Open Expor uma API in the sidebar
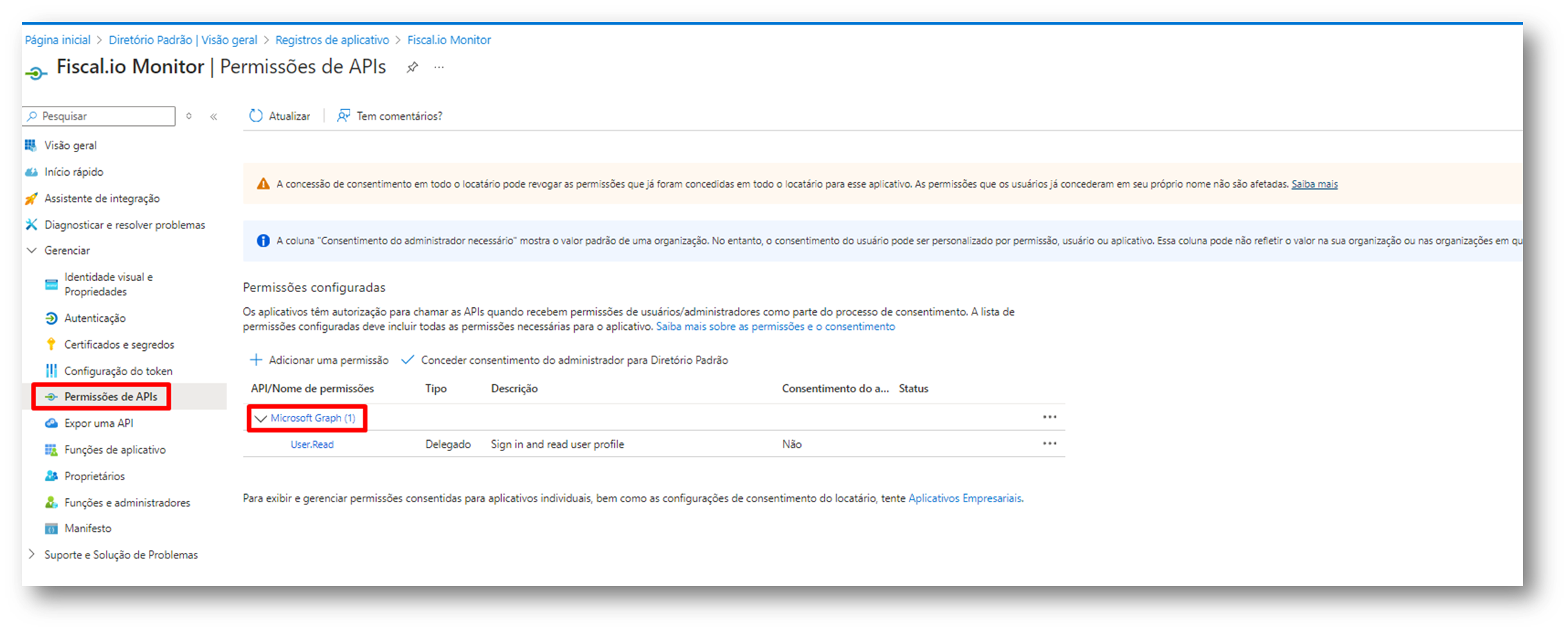This screenshot has height=631, width=1568. [99, 423]
